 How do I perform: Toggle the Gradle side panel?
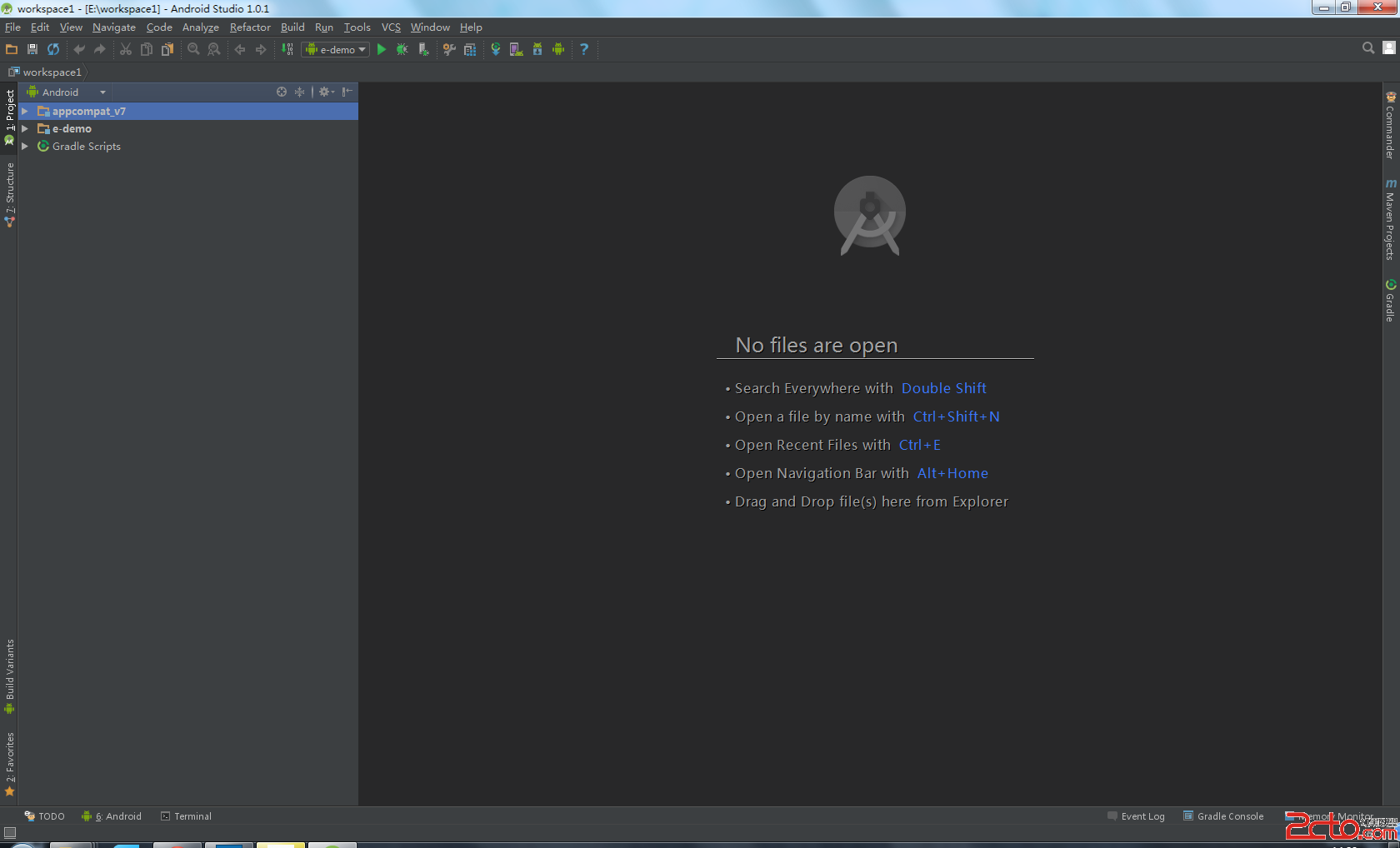click(1390, 300)
